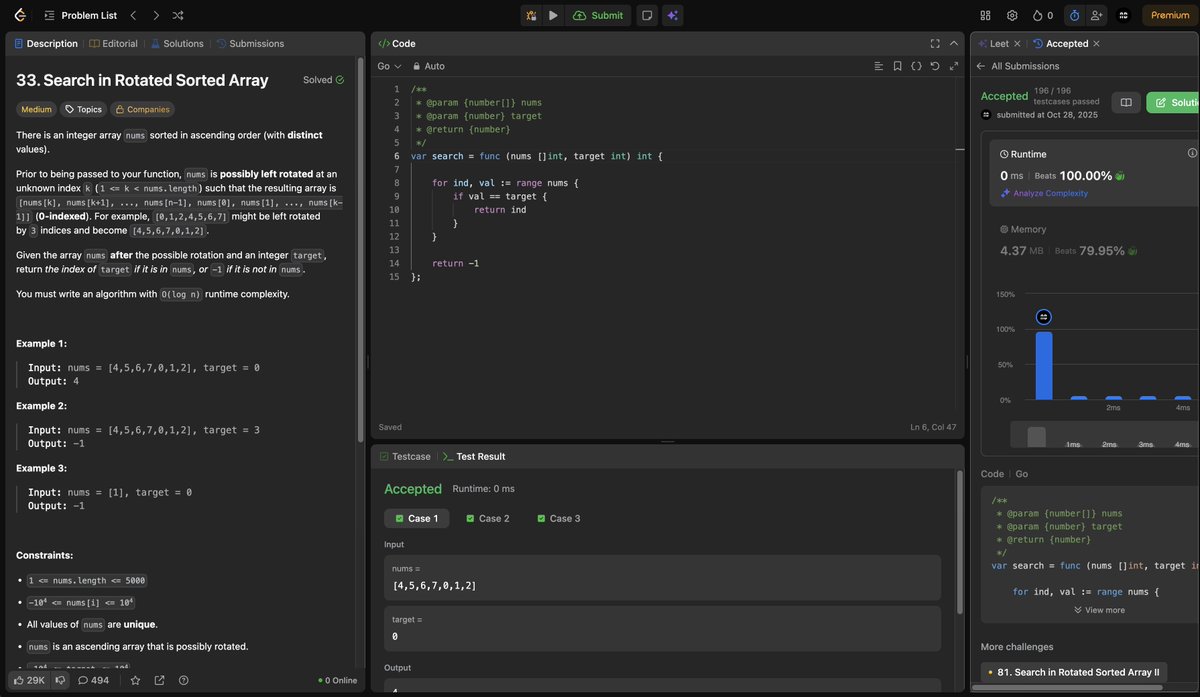The height and width of the screenshot is (697, 1200).
Task: Reset code with the undo arrow icon
Action: (x=934, y=66)
